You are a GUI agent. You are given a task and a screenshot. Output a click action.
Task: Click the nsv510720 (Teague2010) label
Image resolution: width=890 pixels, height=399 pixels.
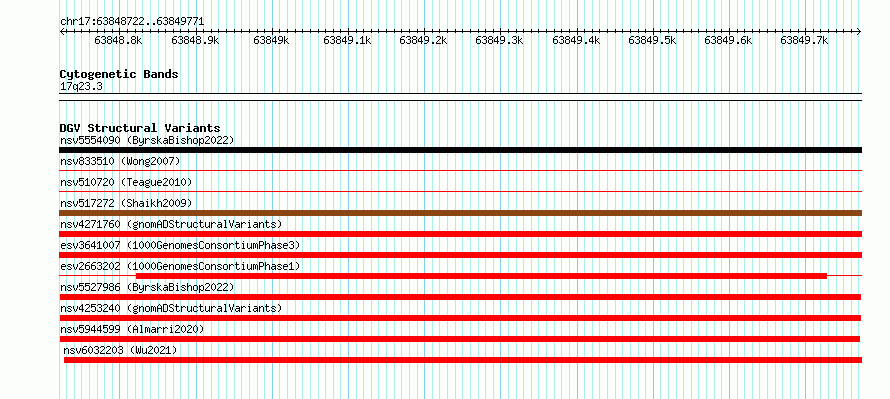(126, 182)
